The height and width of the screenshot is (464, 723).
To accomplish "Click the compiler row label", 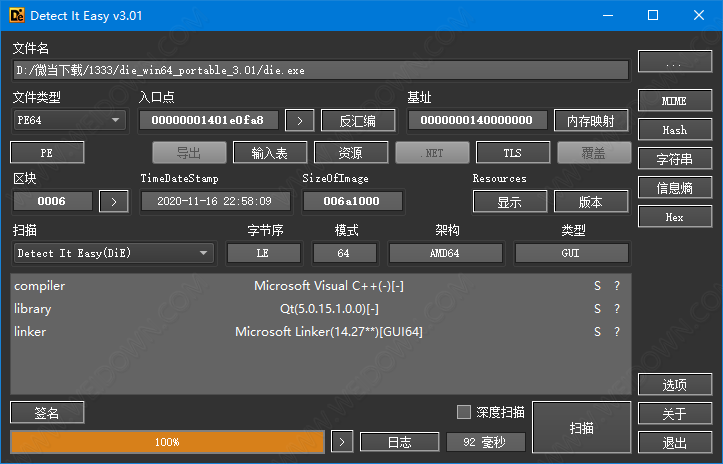I will [x=40, y=286].
